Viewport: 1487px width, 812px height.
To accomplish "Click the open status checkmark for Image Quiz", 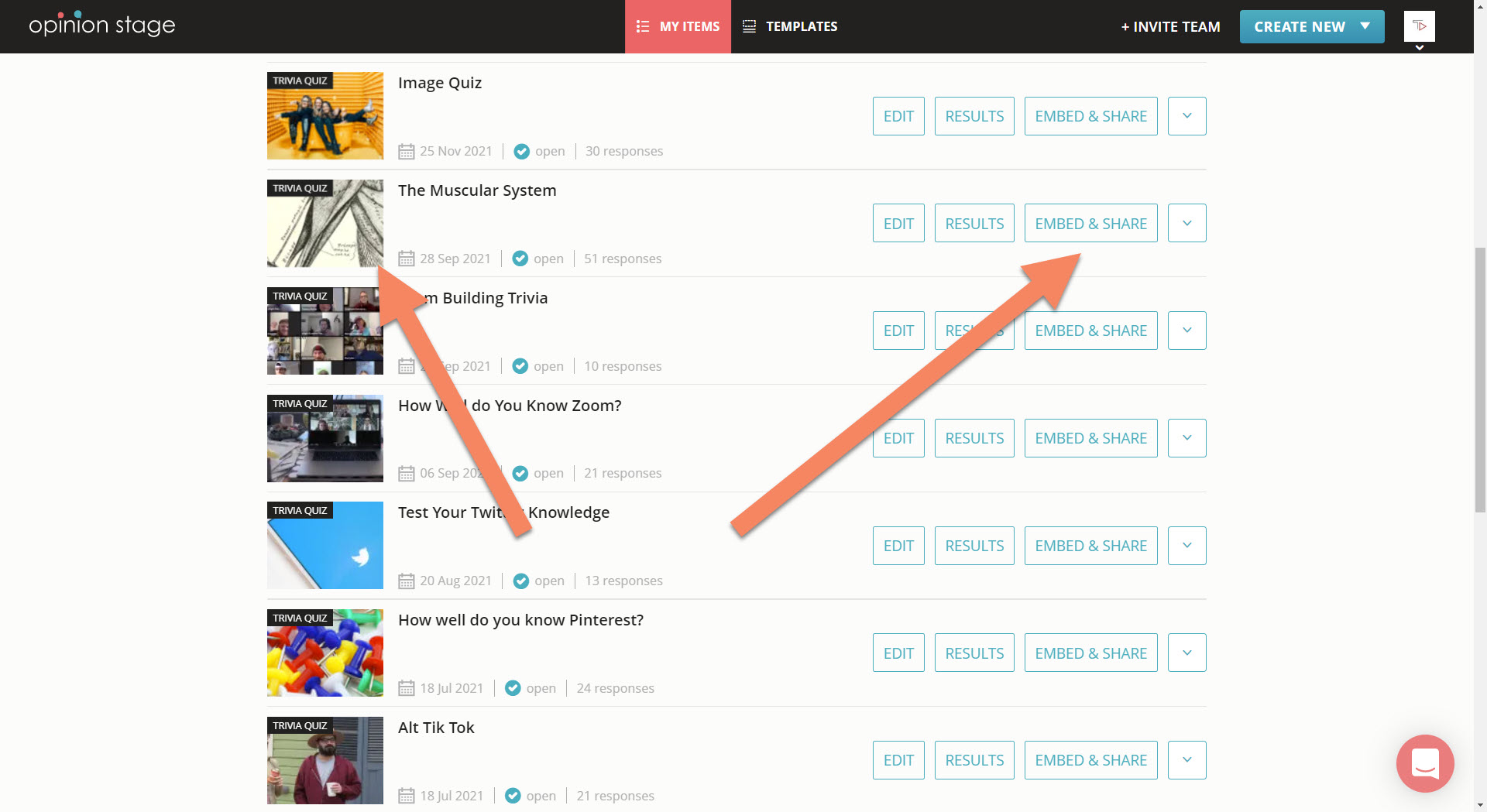I will [522, 151].
